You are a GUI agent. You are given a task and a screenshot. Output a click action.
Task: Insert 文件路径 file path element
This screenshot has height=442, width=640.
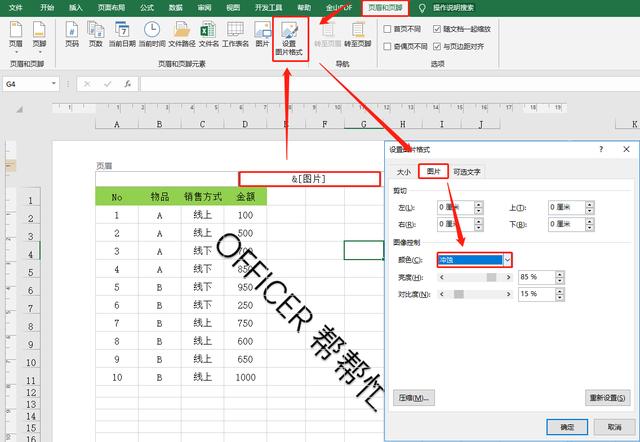click(x=182, y=34)
